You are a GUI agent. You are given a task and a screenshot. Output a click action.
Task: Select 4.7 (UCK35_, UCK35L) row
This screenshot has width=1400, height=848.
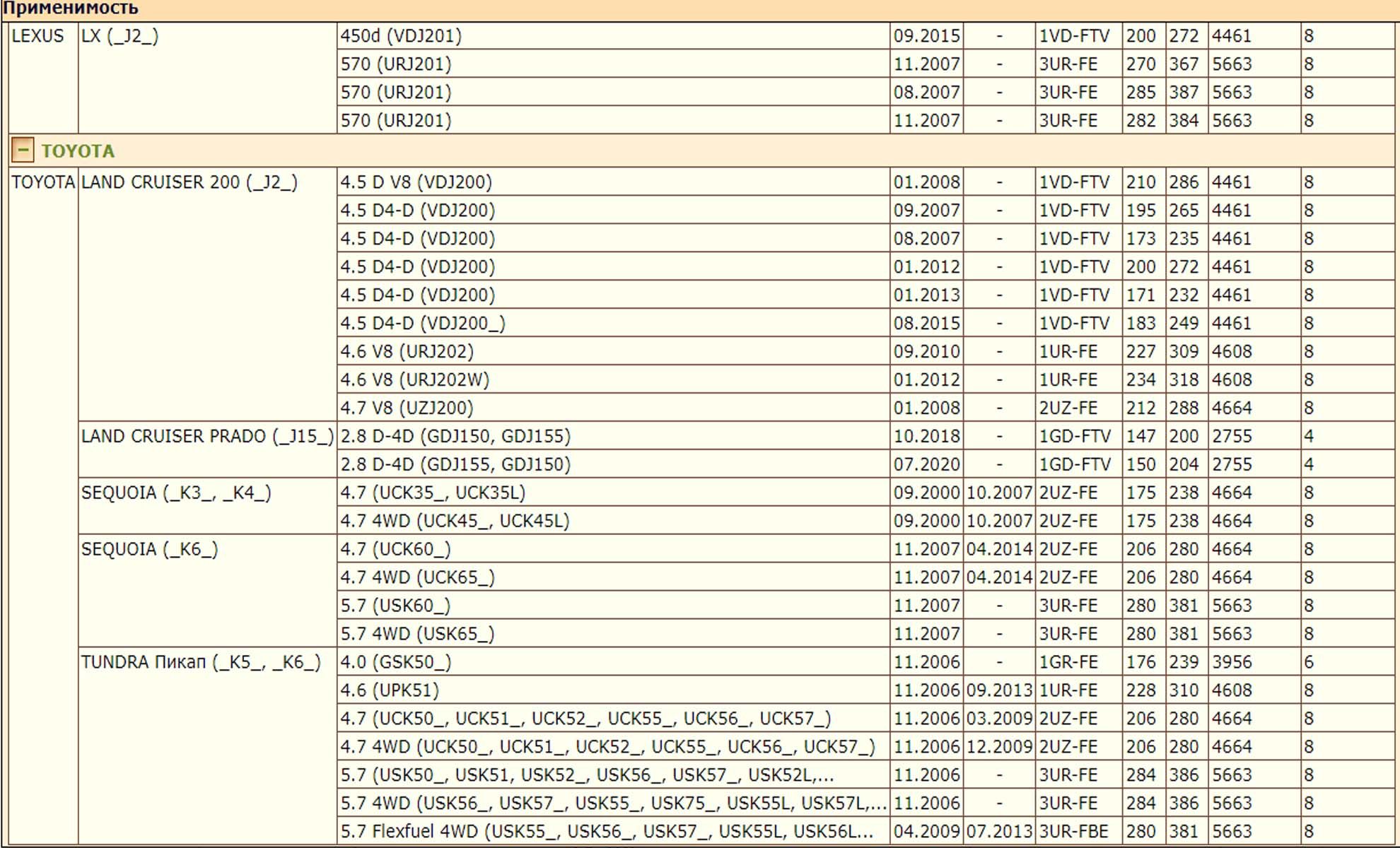[x=865, y=493]
